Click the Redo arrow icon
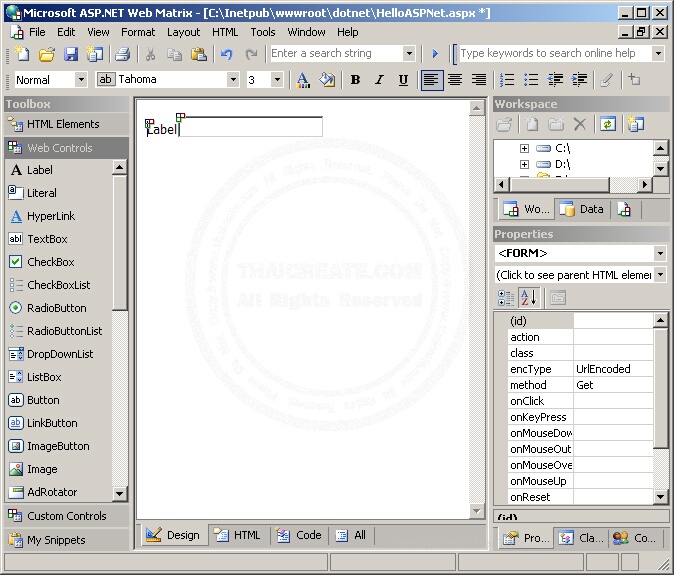 pos(251,54)
